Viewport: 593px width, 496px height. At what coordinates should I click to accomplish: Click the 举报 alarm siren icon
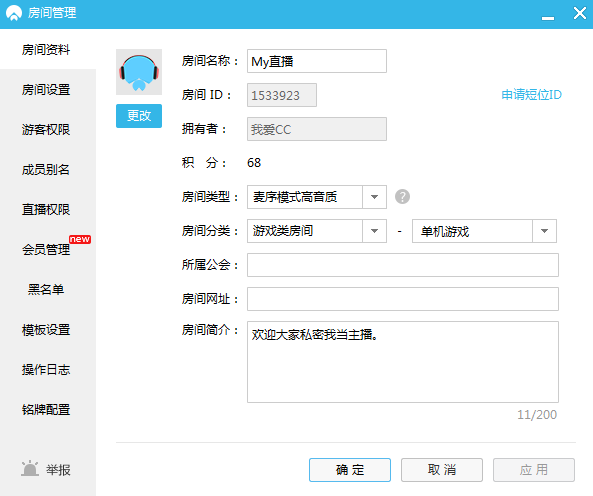29,469
